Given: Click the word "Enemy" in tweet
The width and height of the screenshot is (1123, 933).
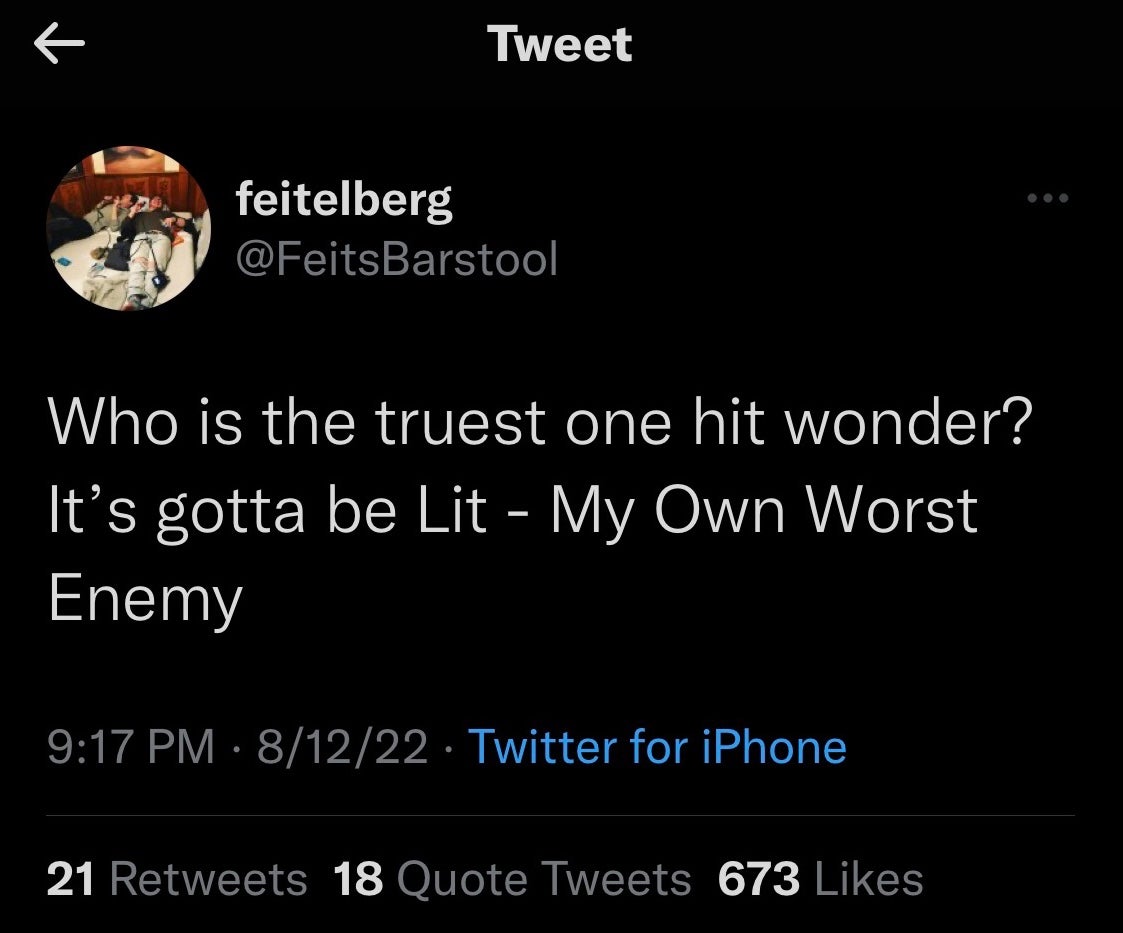Looking at the screenshot, I should coord(145,600).
